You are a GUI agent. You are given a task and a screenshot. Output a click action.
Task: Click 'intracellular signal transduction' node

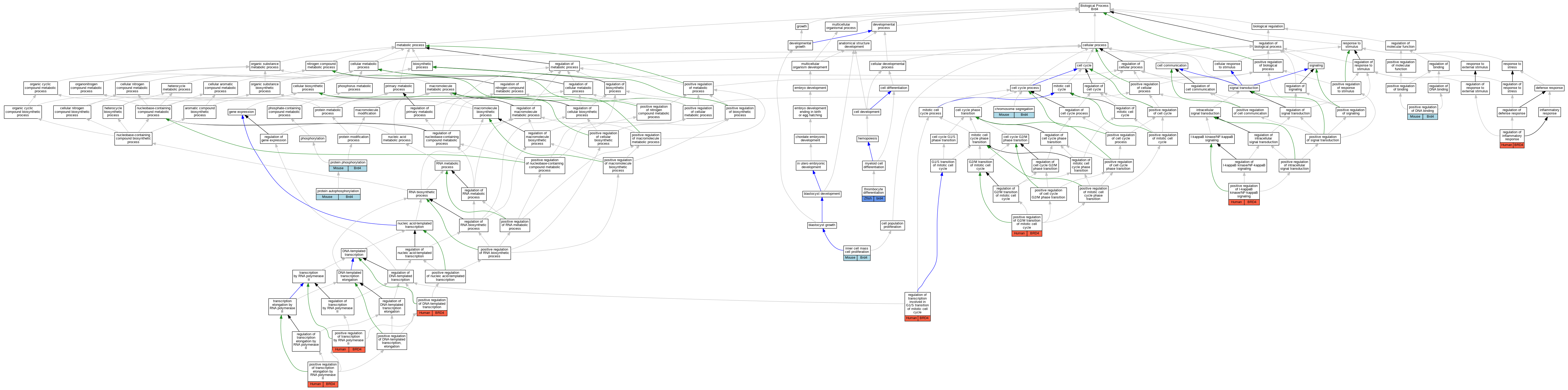click(x=1205, y=112)
